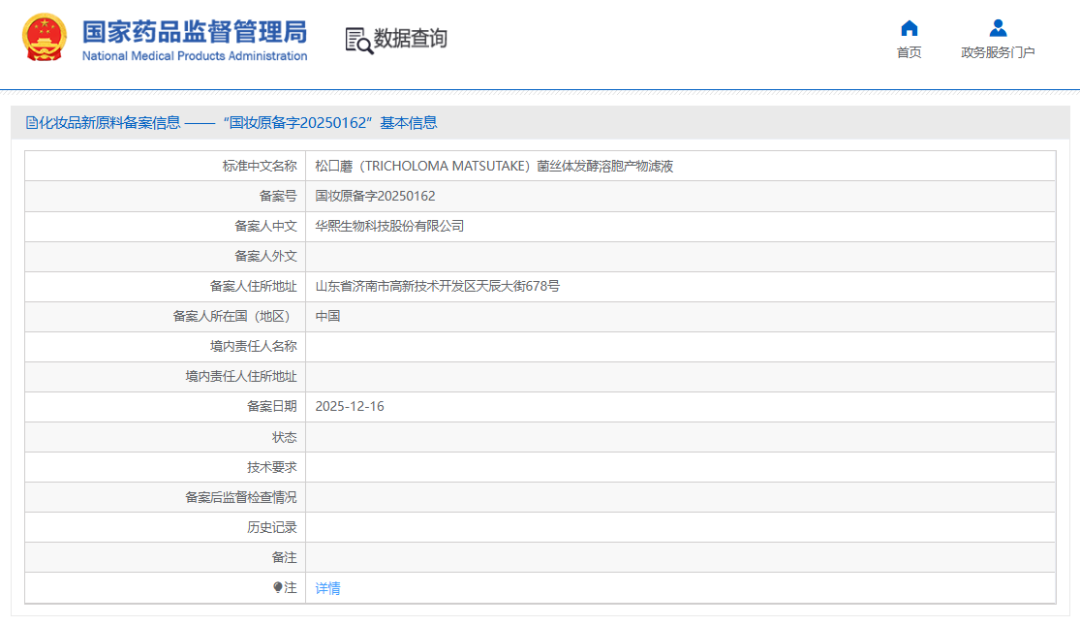Screen dimensions: 1080x625
Task: Click the 数据查询 menu label
Action: (410, 39)
